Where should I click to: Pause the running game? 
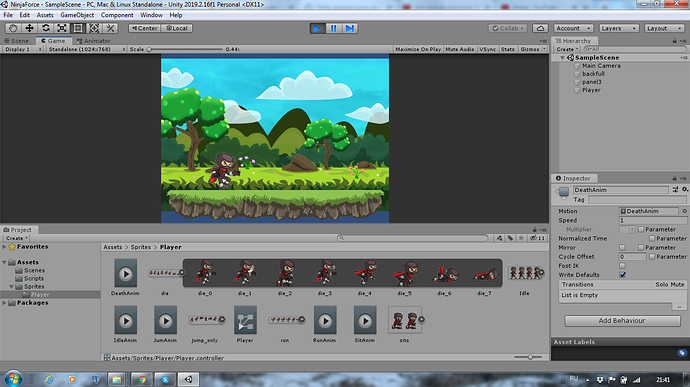pyautogui.click(x=333, y=28)
